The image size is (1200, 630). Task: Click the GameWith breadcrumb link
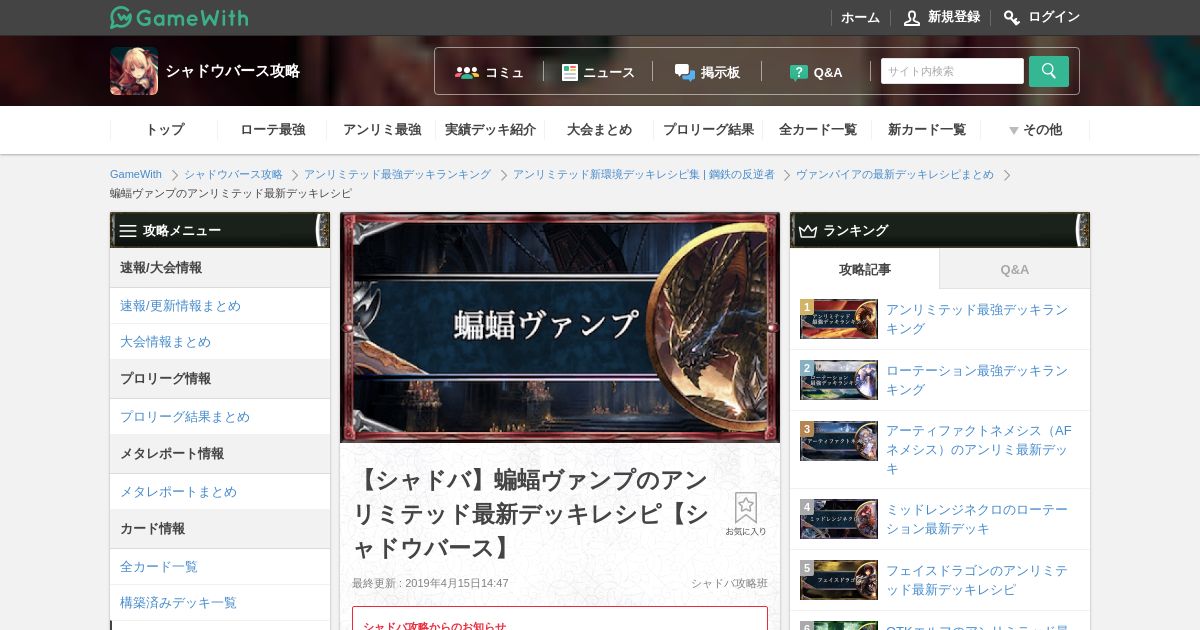coord(135,174)
